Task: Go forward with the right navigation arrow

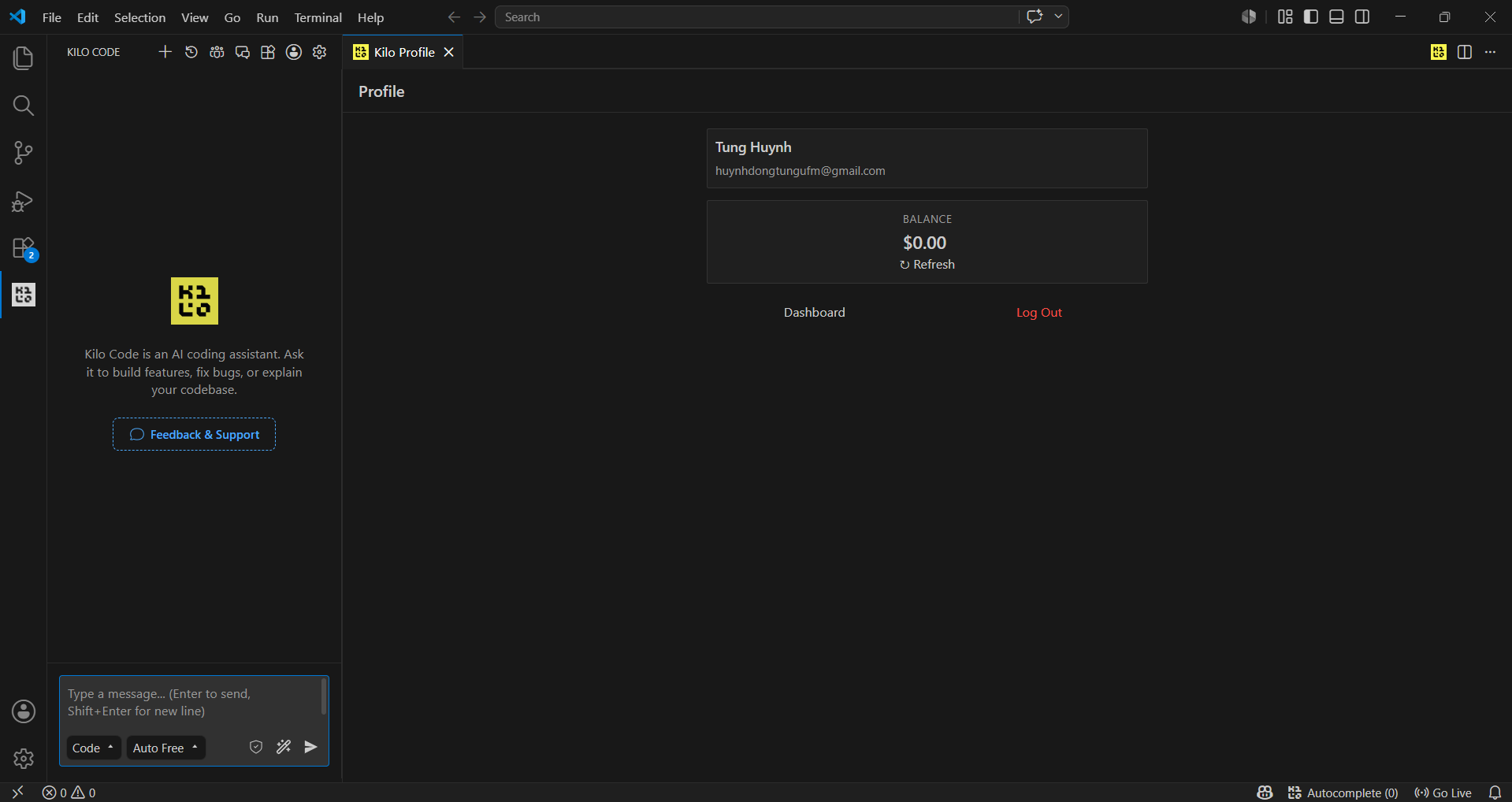Action: [480, 17]
